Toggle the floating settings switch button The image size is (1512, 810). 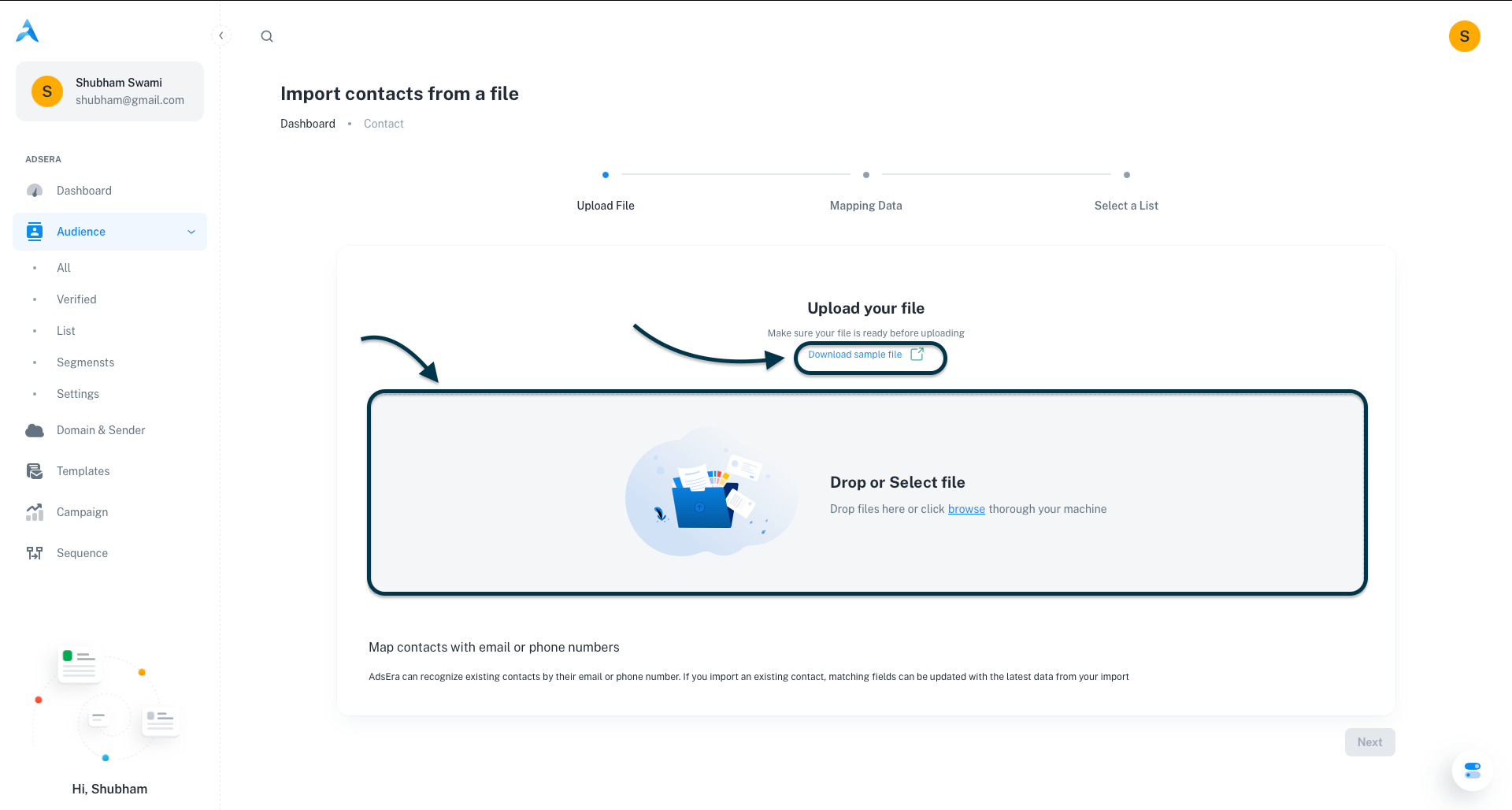point(1472,770)
